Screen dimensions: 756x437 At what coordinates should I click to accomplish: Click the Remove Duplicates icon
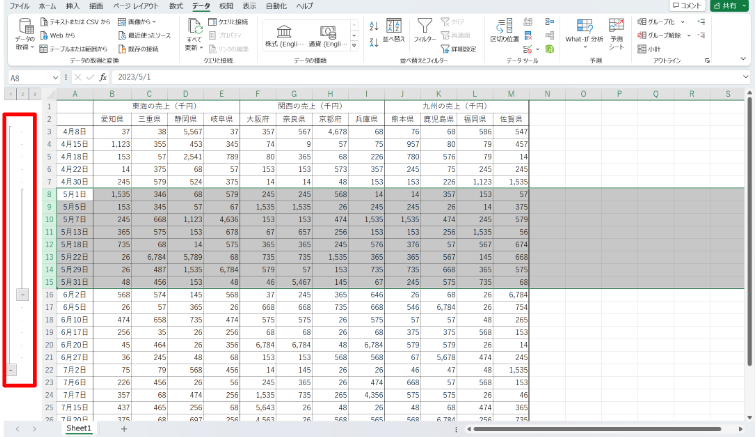coord(528,35)
